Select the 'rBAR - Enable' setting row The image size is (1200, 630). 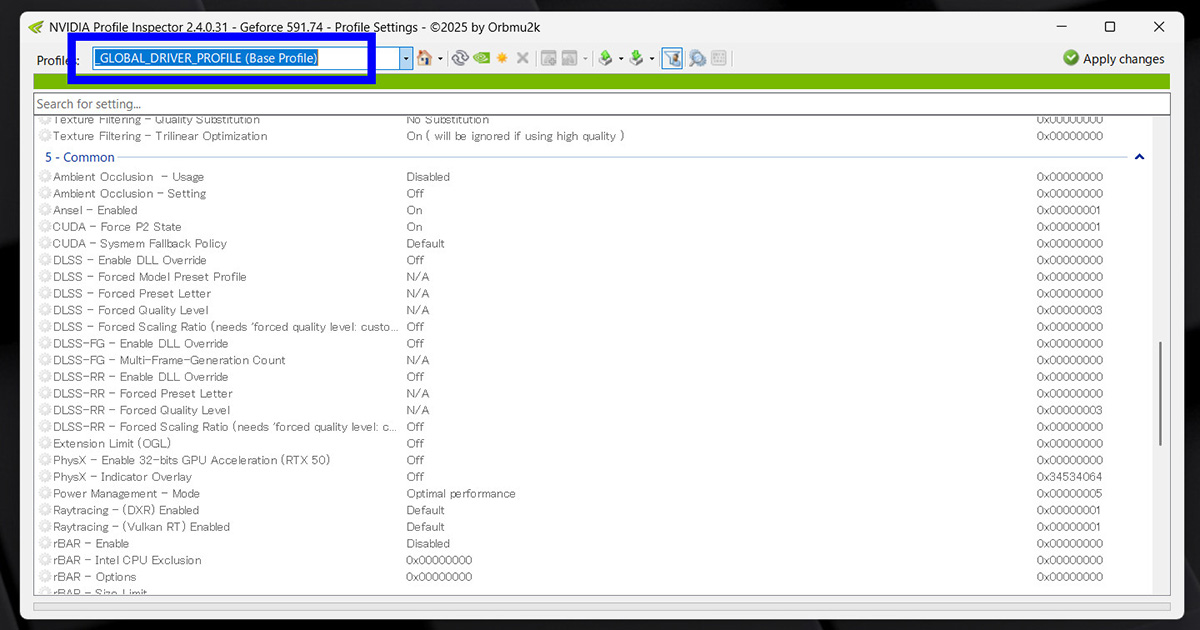point(91,544)
